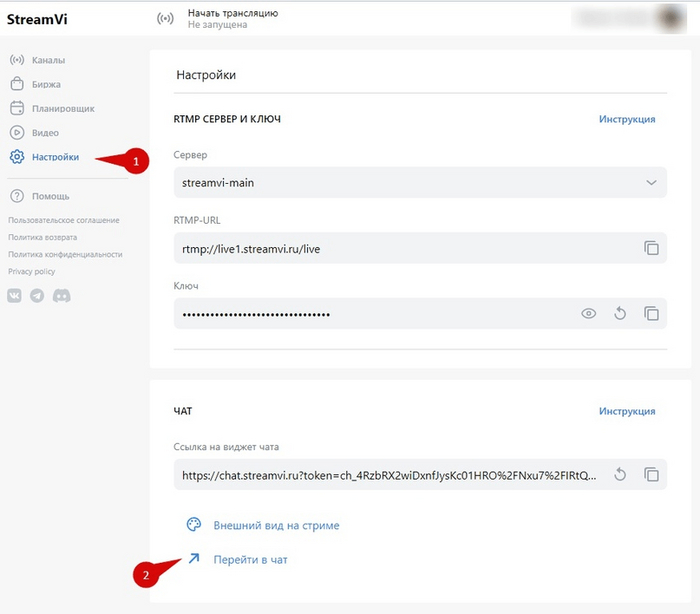Open the Каналы menu item
The height and width of the screenshot is (614, 700).
tap(48, 60)
